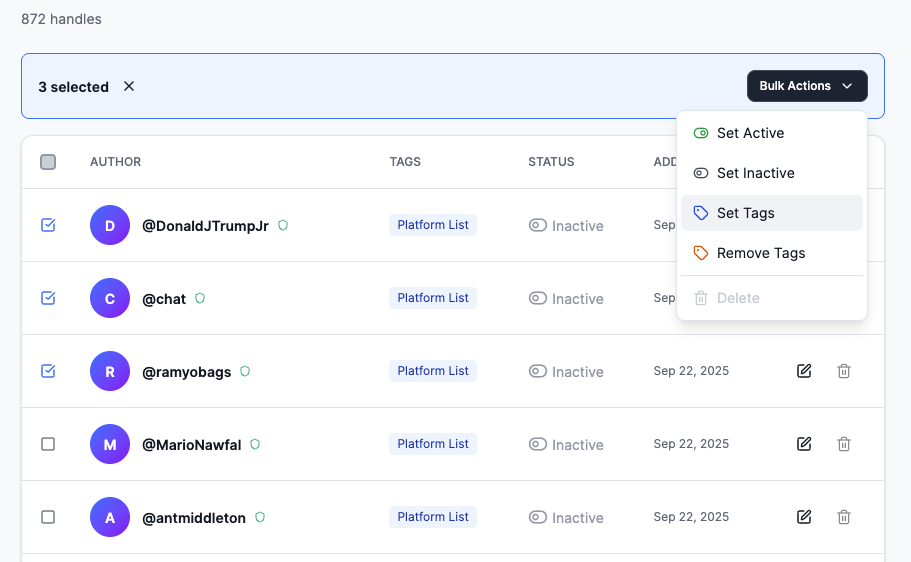The height and width of the screenshot is (562, 911).
Task: Click Platform List tag on @chat row
Action: click(x=433, y=298)
